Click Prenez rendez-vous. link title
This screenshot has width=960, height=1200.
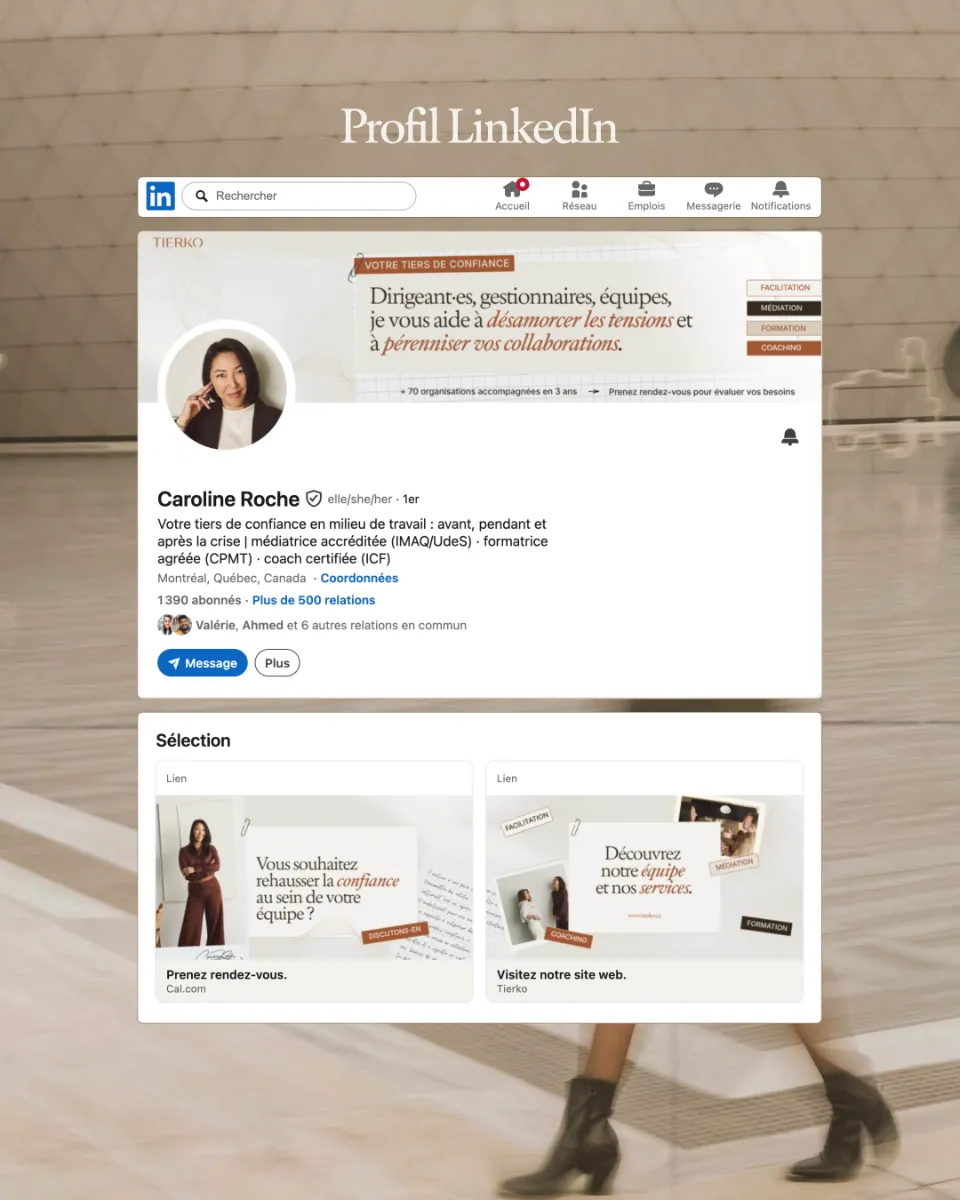point(227,974)
